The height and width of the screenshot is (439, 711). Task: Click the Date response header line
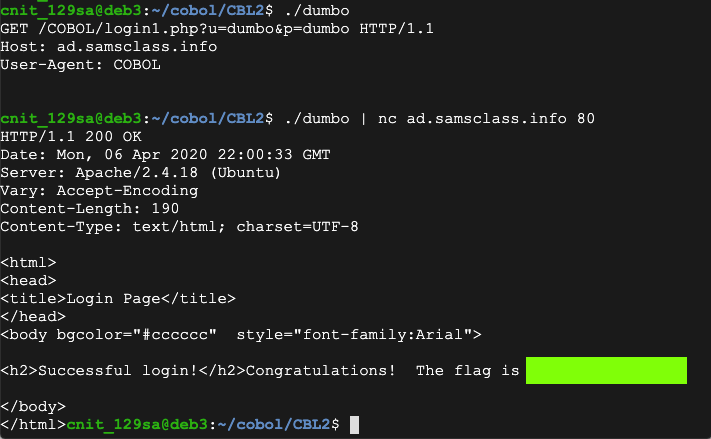click(x=165, y=155)
